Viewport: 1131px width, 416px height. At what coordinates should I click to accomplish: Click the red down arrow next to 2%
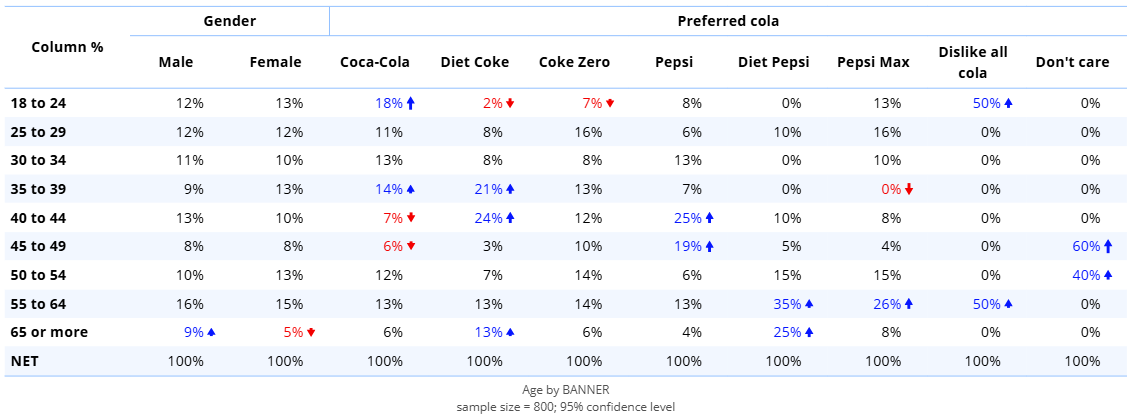point(510,103)
